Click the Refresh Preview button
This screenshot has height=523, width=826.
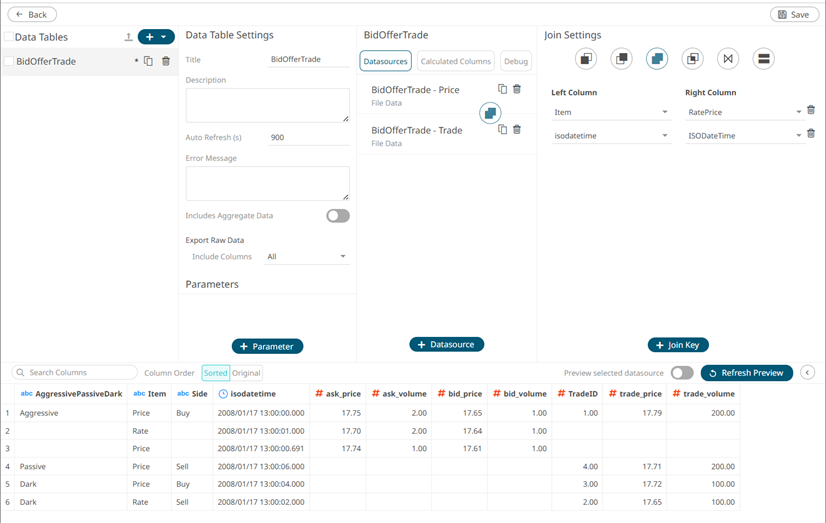[746, 373]
